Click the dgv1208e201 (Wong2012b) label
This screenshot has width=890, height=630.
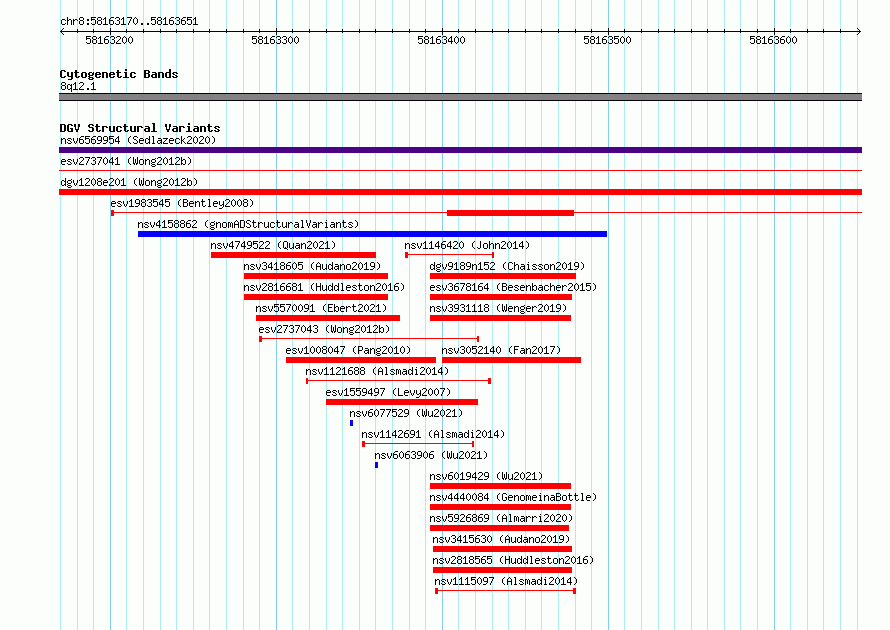tap(129, 182)
